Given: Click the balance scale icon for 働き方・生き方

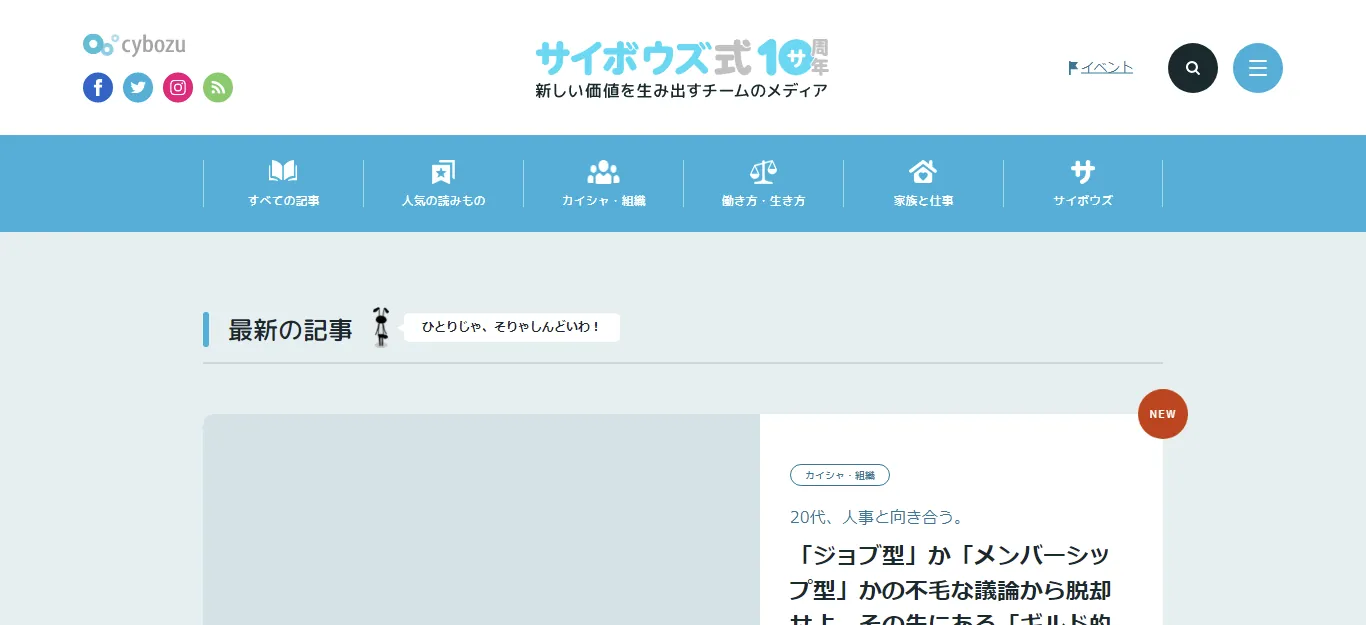Looking at the screenshot, I should pos(763,172).
